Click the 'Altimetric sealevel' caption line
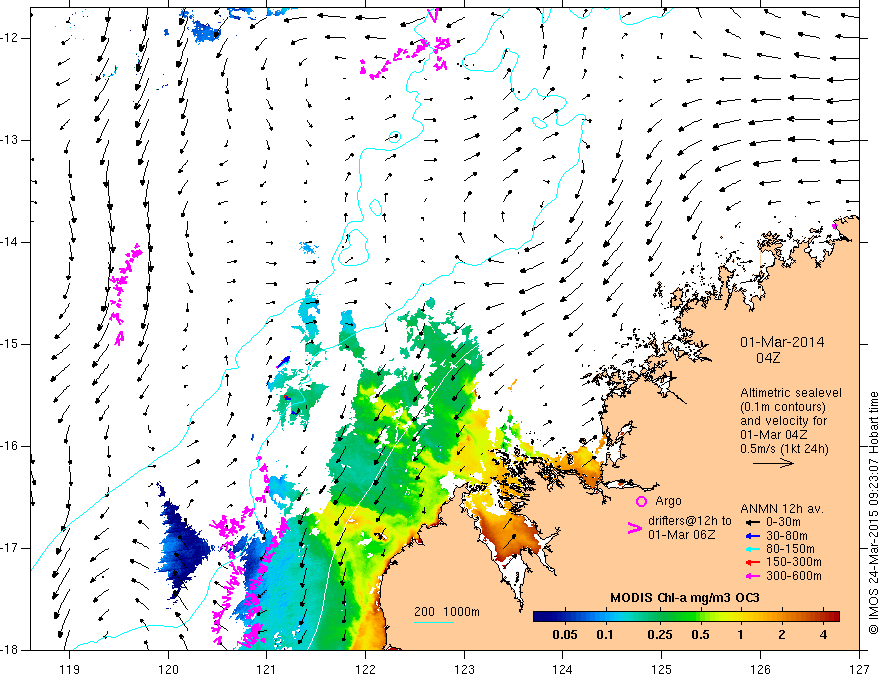 (x=791, y=393)
